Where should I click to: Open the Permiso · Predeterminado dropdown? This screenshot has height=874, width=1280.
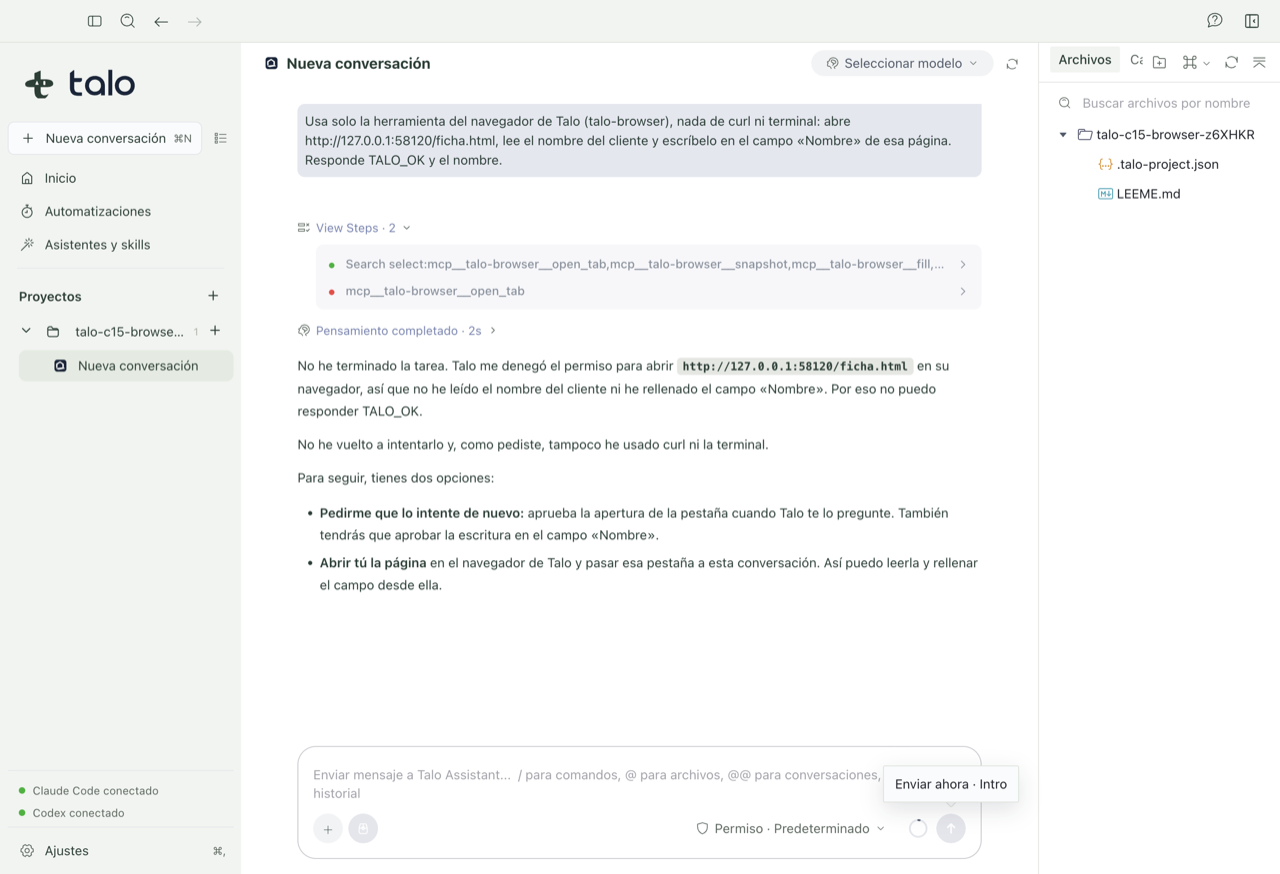pyautogui.click(x=790, y=828)
